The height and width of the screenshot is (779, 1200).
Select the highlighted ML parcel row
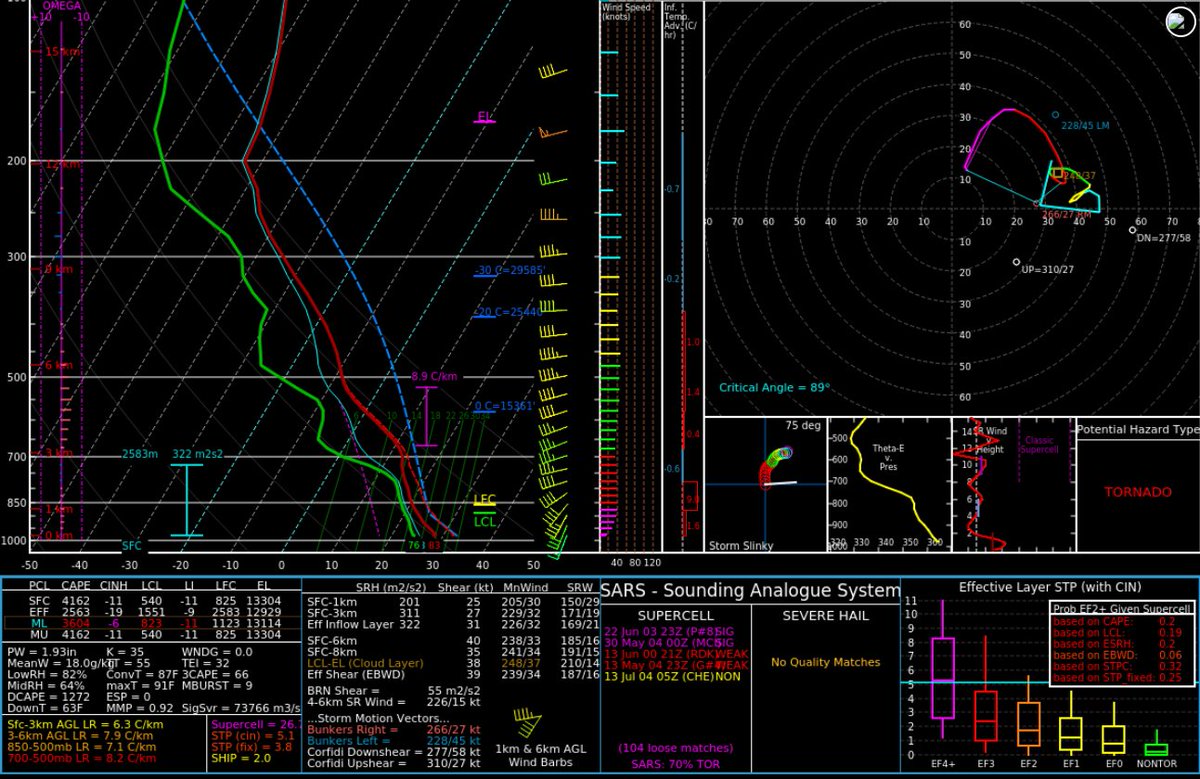(149, 622)
